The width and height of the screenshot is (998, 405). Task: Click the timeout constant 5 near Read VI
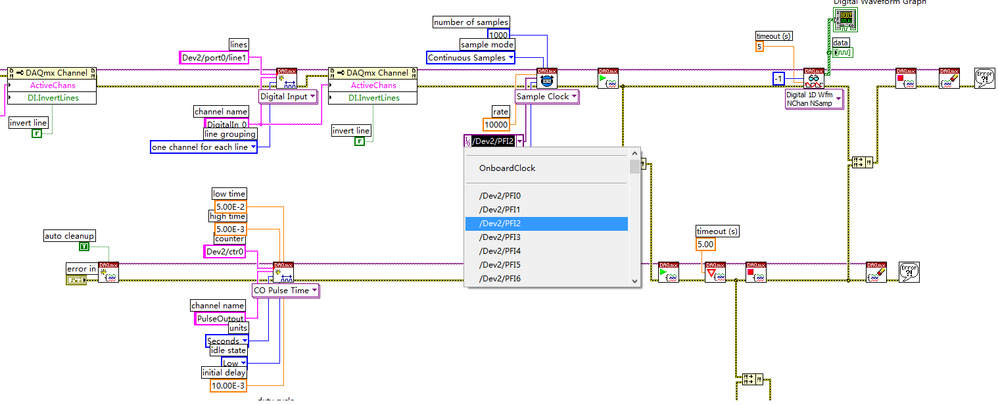759,47
